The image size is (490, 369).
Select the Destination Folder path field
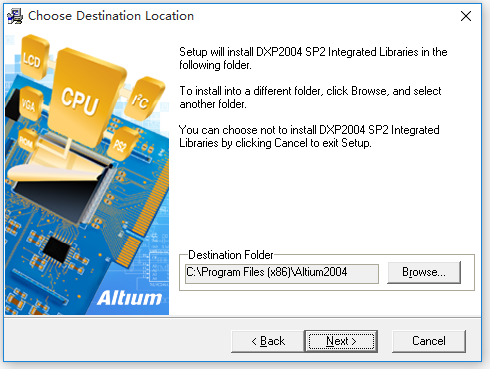282,274
